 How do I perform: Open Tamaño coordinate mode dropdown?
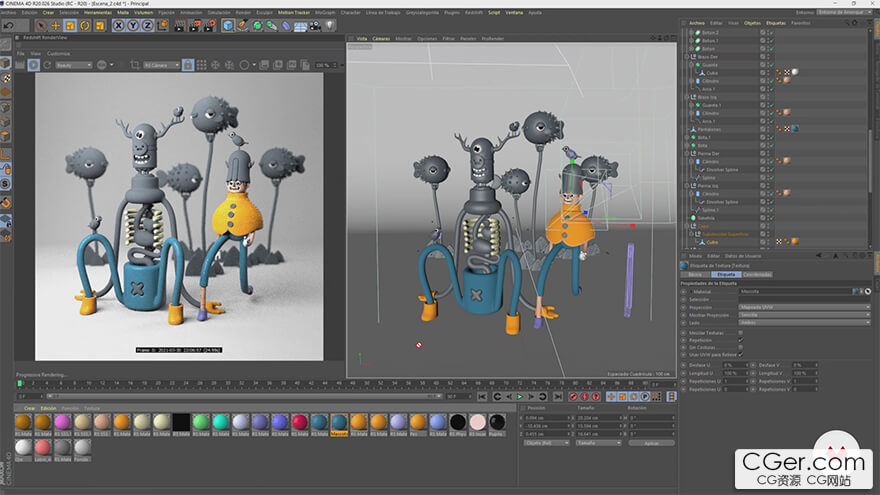[599, 443]
